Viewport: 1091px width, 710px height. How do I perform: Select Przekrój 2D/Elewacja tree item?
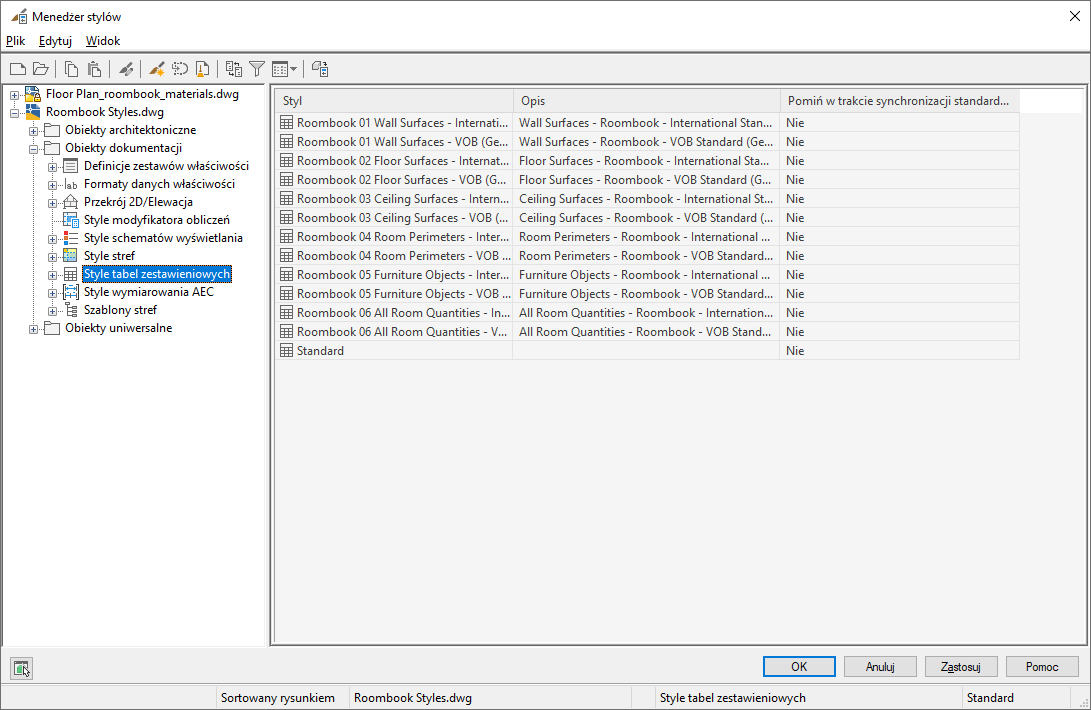tap(138, 202)
